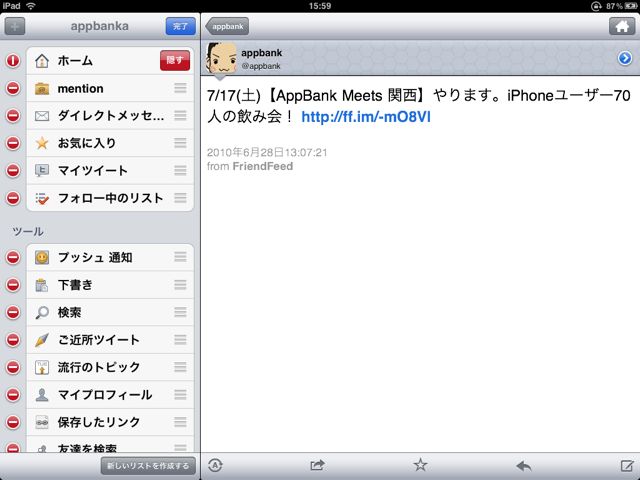The height and width of the screenshot is (480, 640).
Task: Tap red minus delete circle beside mention
Action: coord(13,88)
